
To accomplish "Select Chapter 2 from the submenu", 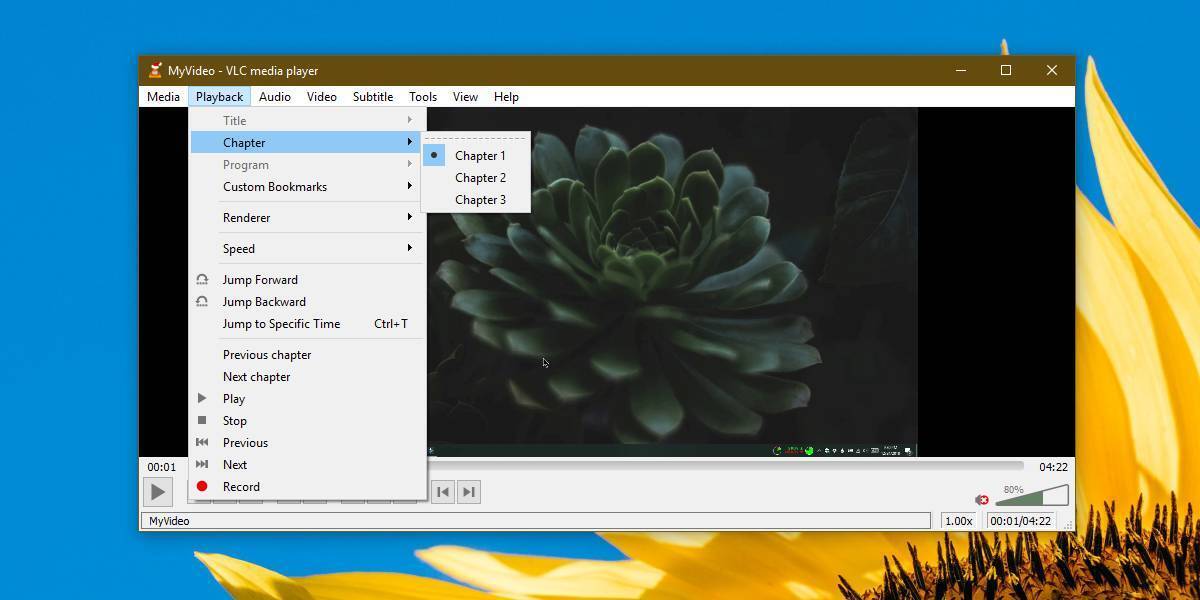I will click(x=480, y=177).
